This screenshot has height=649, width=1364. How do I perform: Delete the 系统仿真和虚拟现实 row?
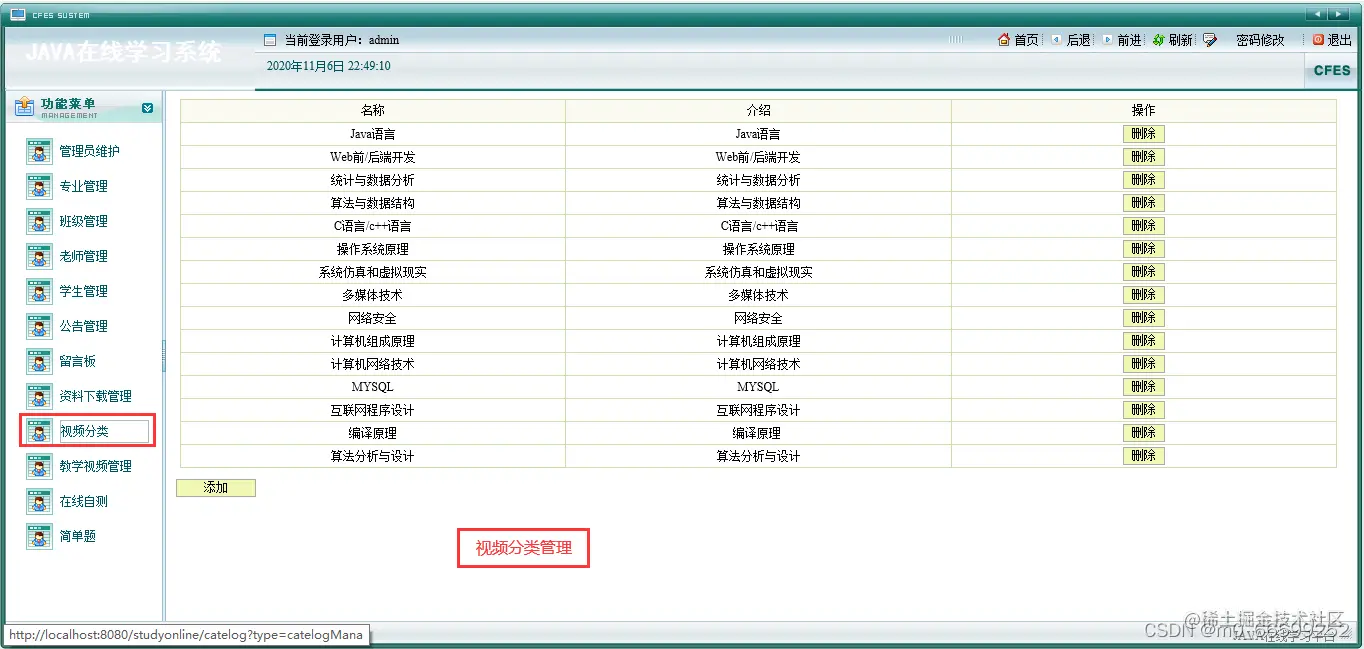click(1143, 272)
